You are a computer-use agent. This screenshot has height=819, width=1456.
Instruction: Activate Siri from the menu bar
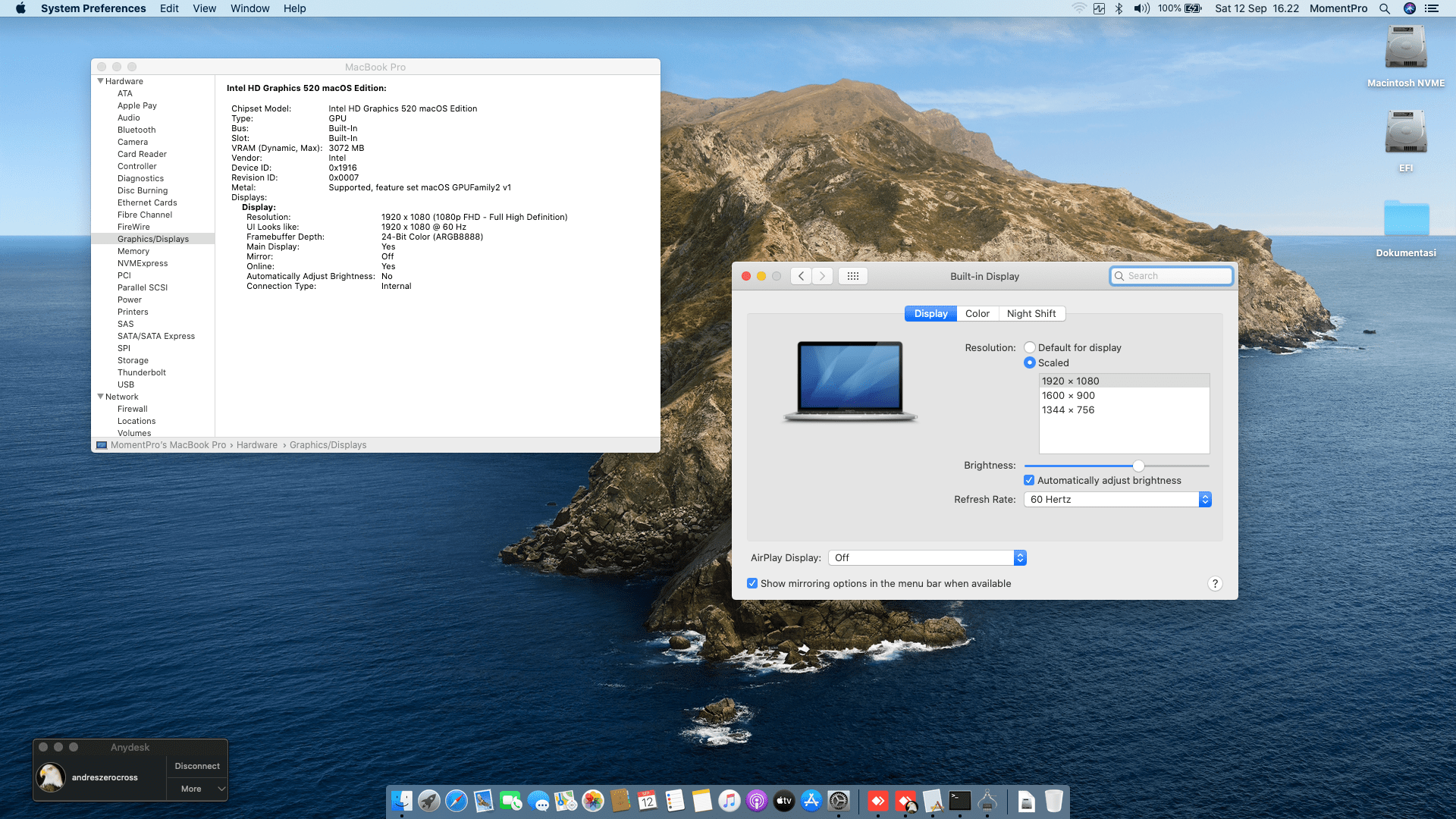click(1410, 8)
